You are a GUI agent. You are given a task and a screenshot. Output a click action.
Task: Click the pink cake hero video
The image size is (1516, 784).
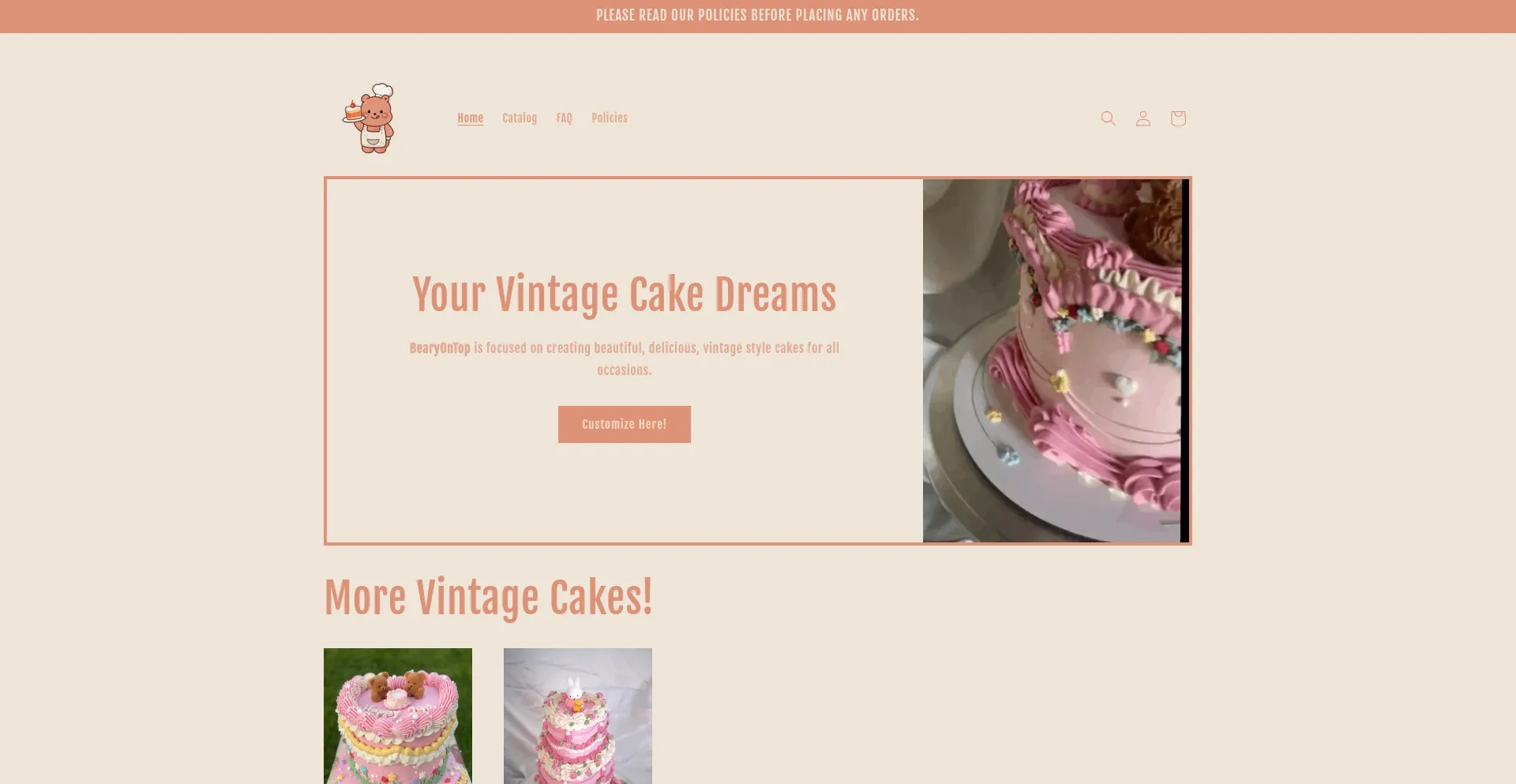click(1052, 361)
